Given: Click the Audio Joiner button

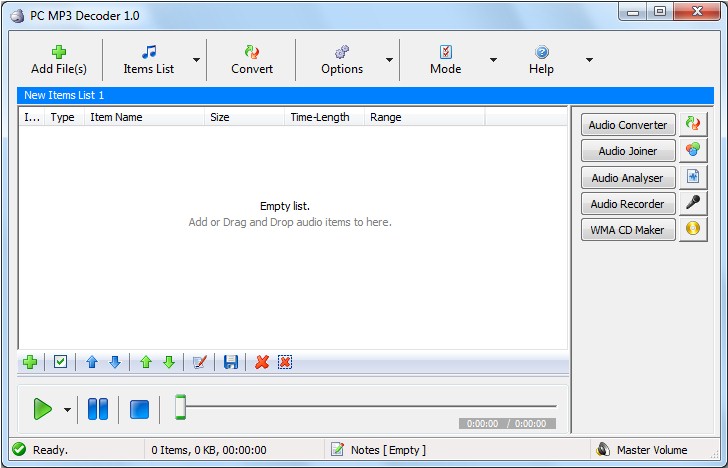Looking at the screenshot, I should coord(628,151).
